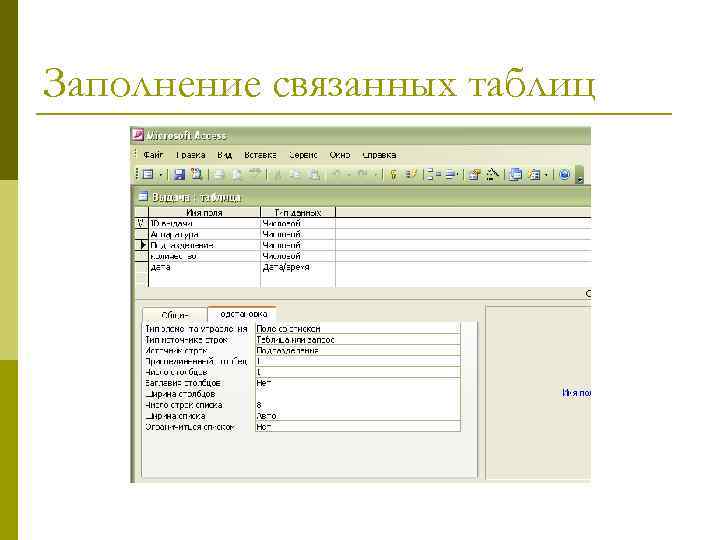The image size is (720, 540).
Task: Click the bound column value field
Action: pyautogui.click(x=357, y=361)
